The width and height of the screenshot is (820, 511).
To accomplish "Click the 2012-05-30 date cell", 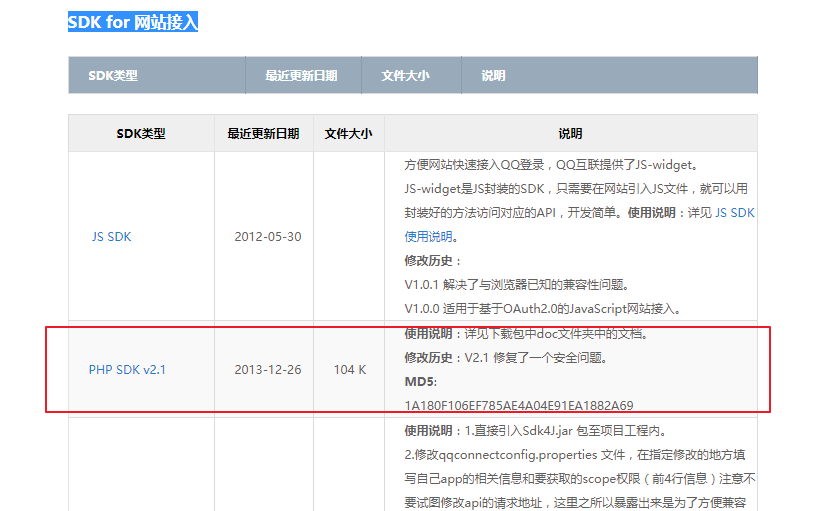I will (268, 237).
